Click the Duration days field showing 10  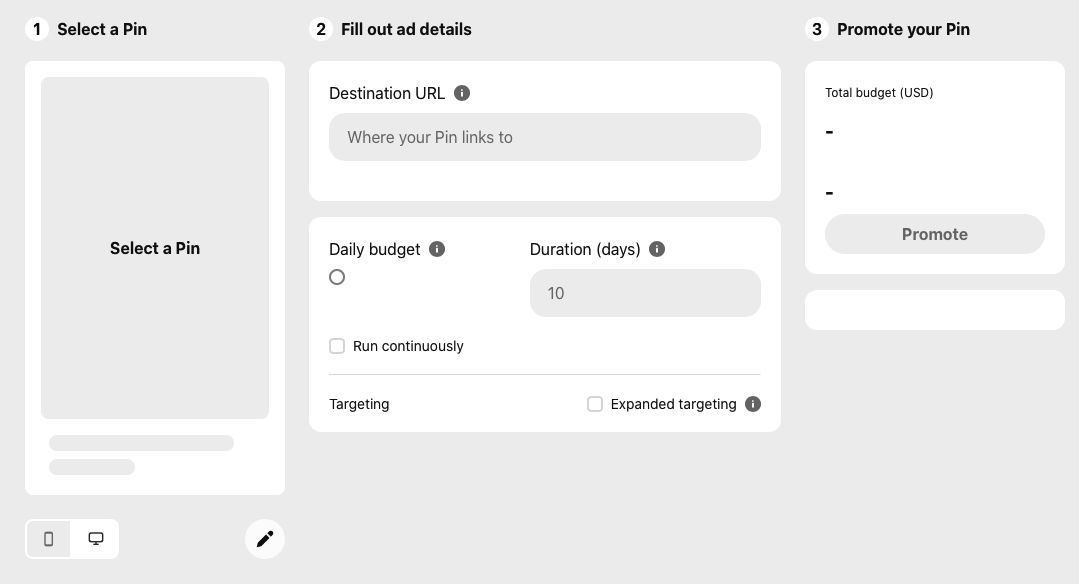click(644, 293)
